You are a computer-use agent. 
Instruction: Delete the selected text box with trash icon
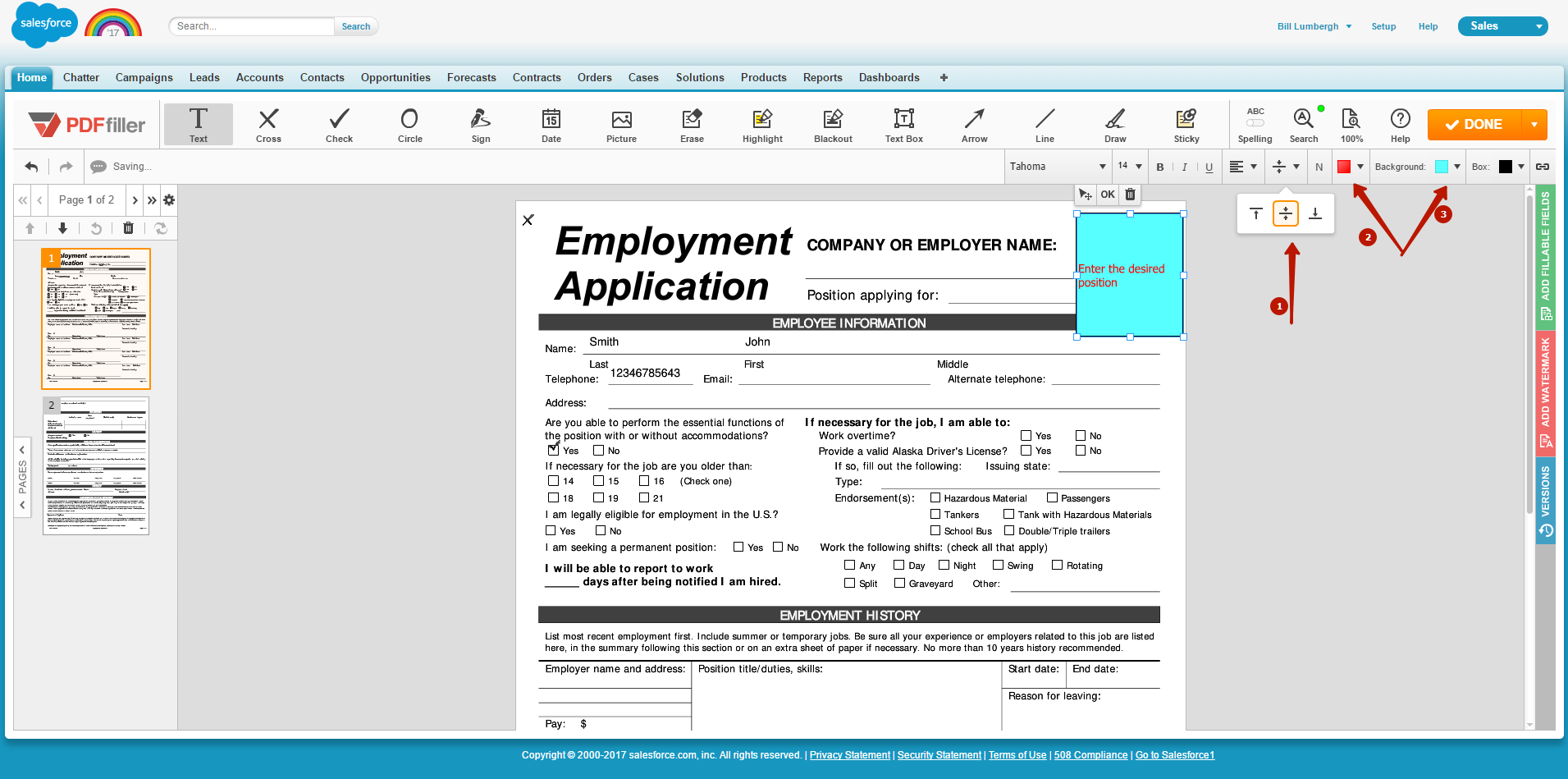click(x=1130, y=195)
